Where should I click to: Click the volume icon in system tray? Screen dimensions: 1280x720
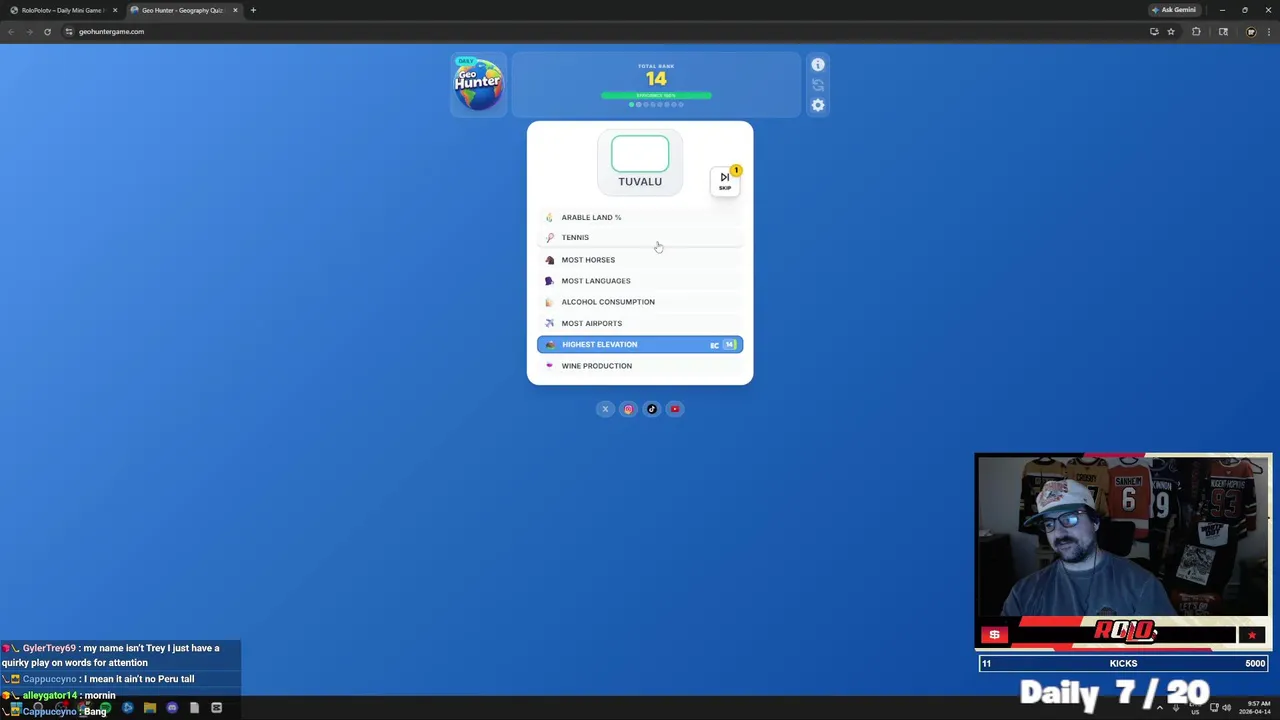coord(1226,708)
